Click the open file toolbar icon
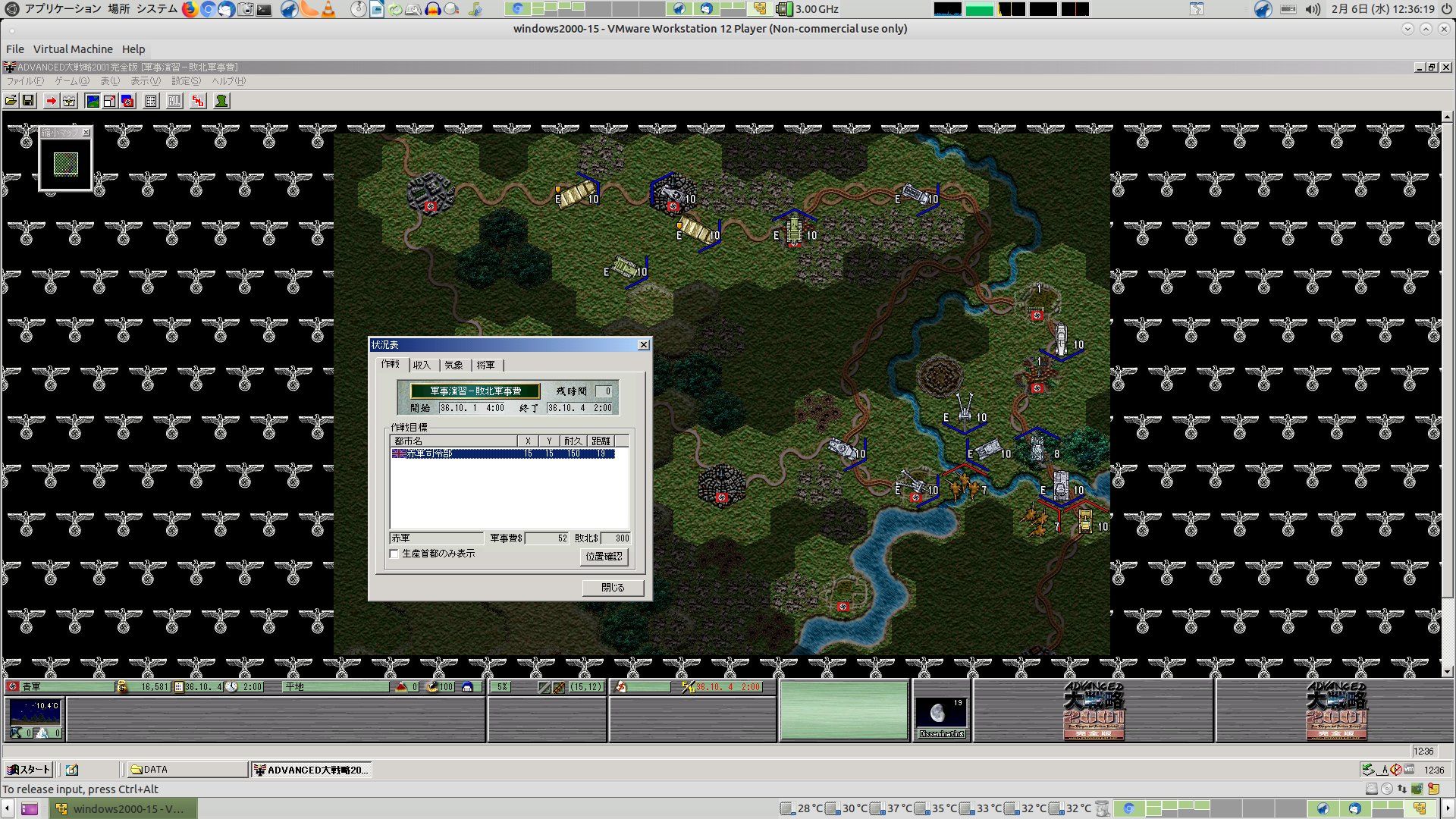 tap(11, 101)
